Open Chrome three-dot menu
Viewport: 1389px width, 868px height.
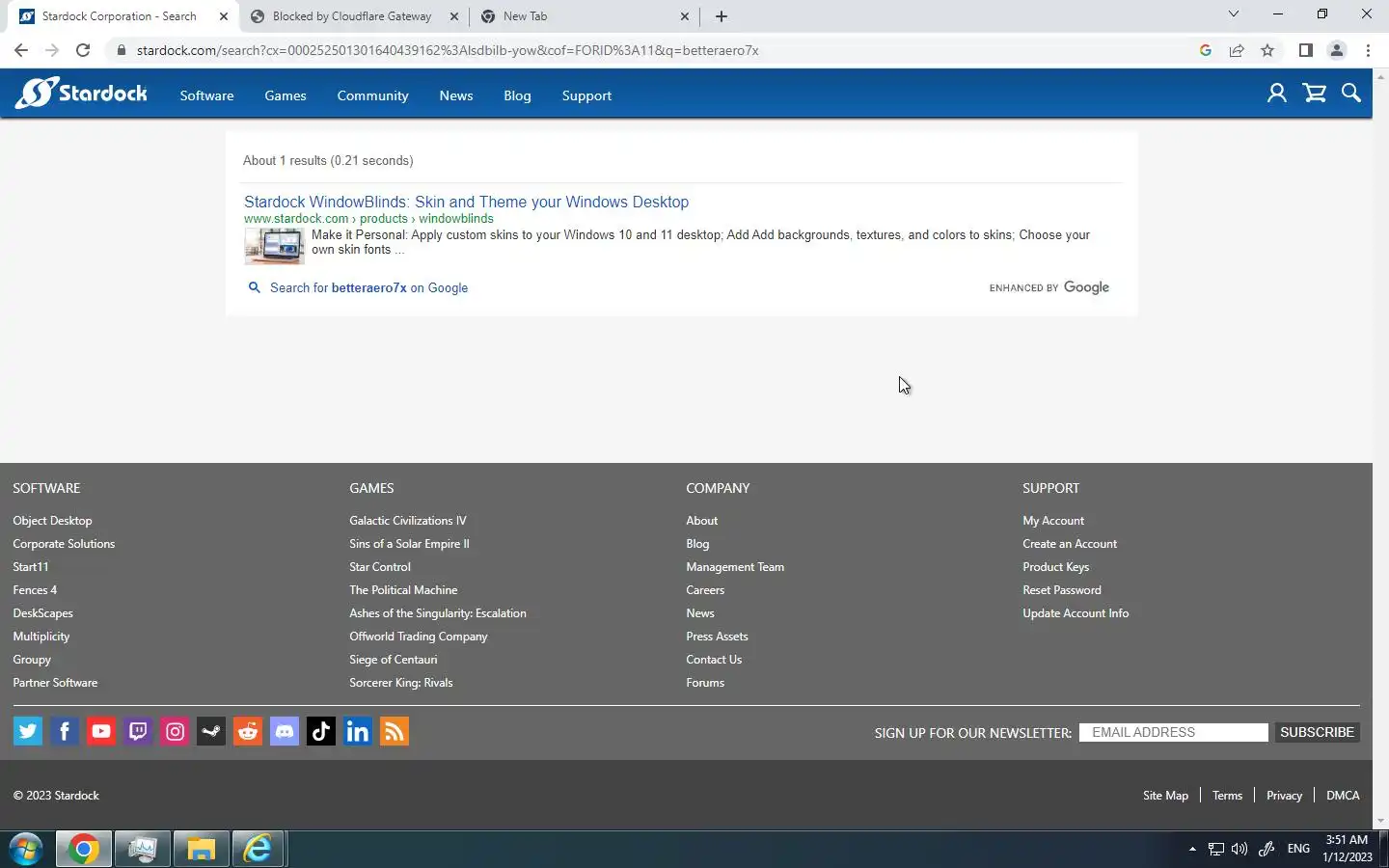(x=1368, y=50)
